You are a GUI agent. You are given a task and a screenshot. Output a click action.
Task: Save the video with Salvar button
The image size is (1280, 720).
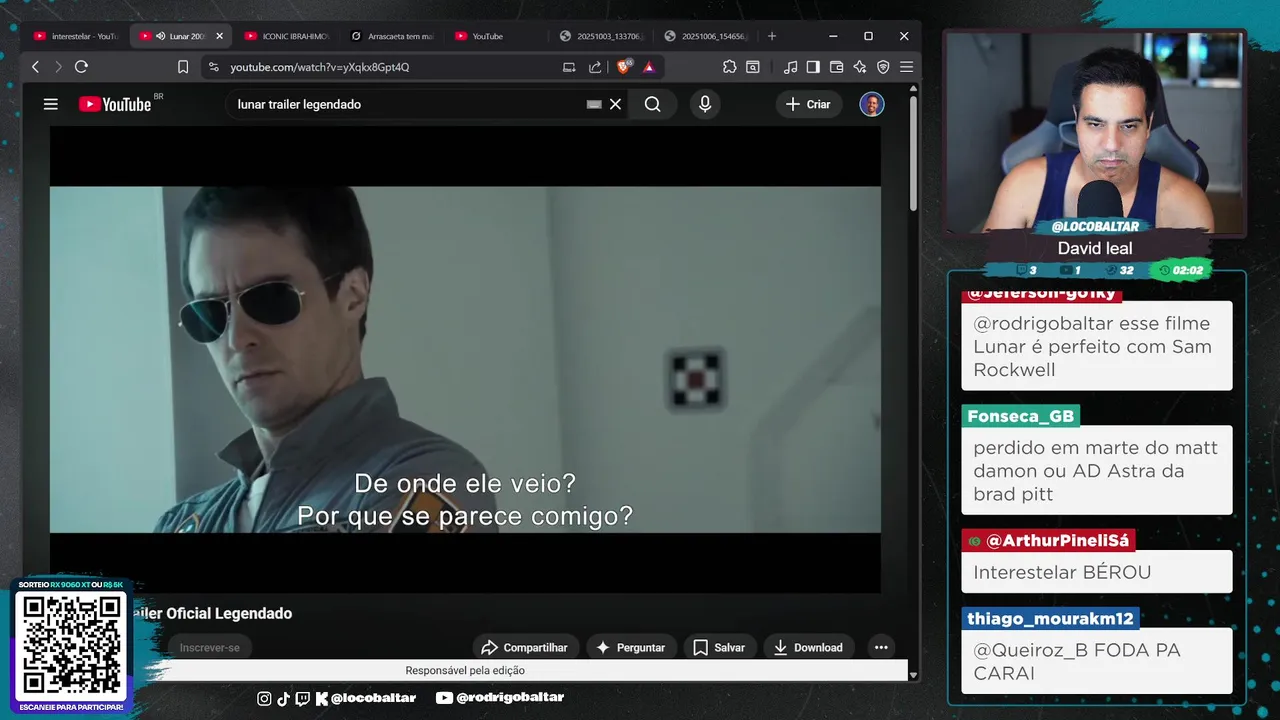coord(719,648)
